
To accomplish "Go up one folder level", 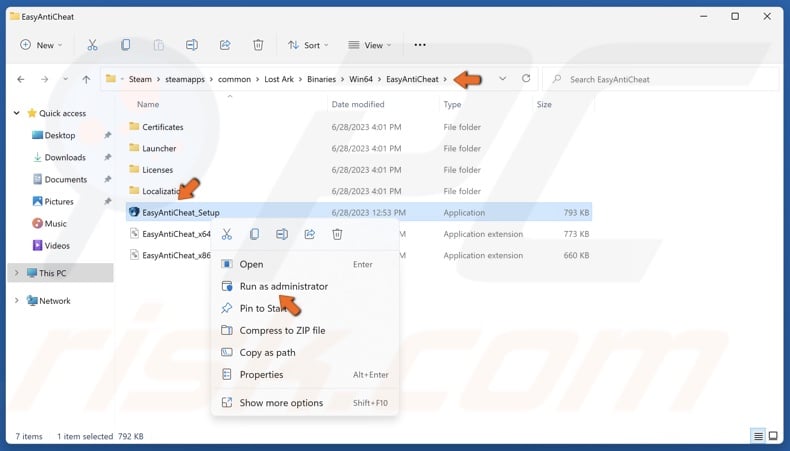I will tap(86, 79).
